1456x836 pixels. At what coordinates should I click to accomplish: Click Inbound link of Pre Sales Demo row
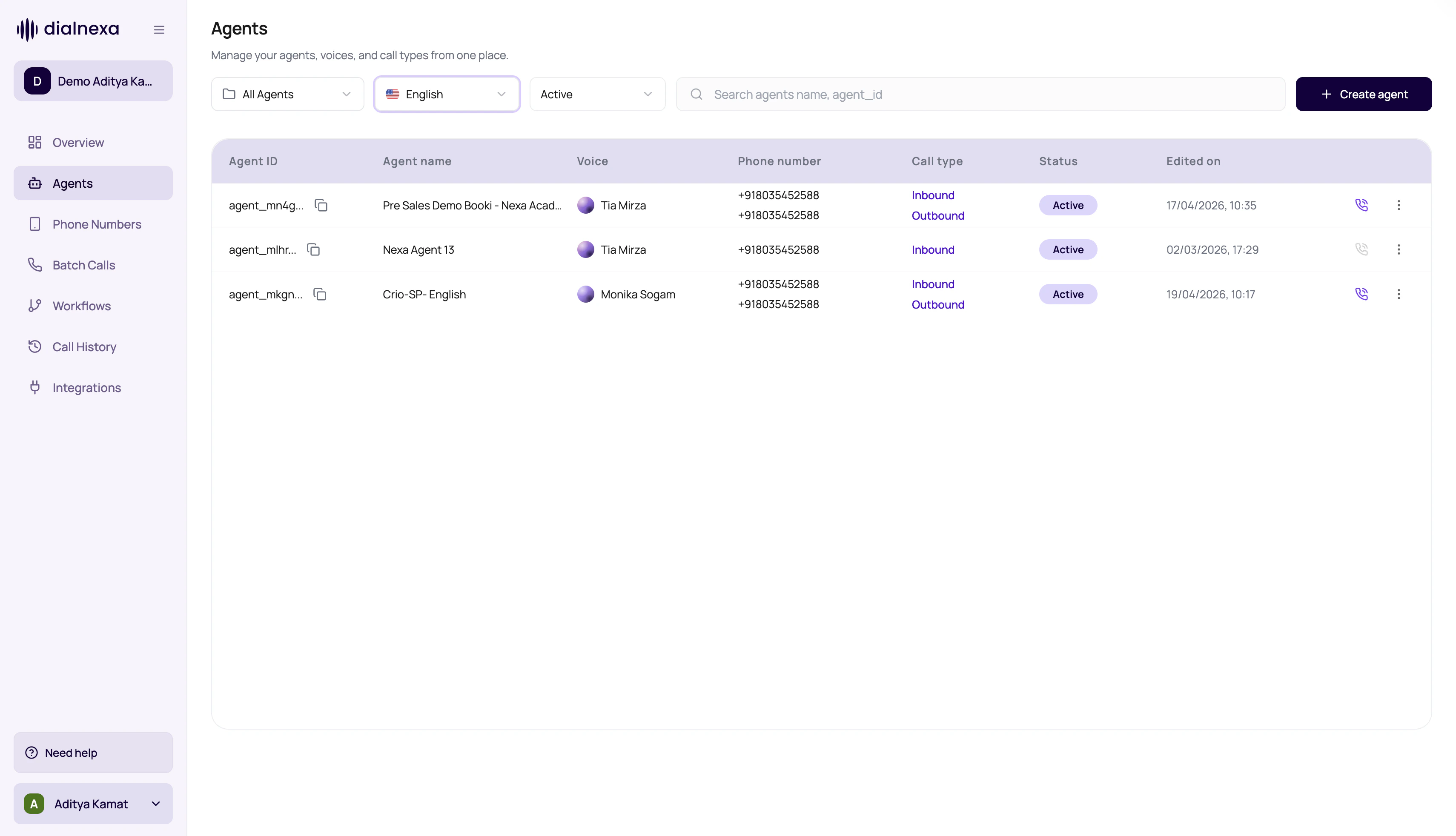click(x=933, y=195)
